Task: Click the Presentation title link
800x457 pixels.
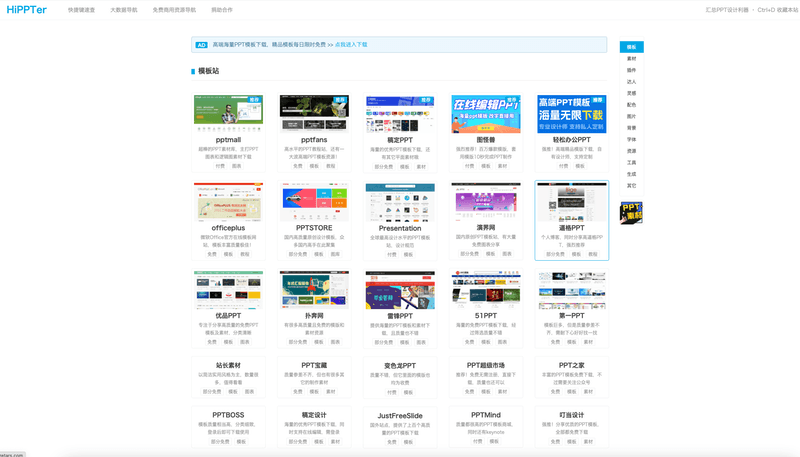Action: [x=400, y=228]
